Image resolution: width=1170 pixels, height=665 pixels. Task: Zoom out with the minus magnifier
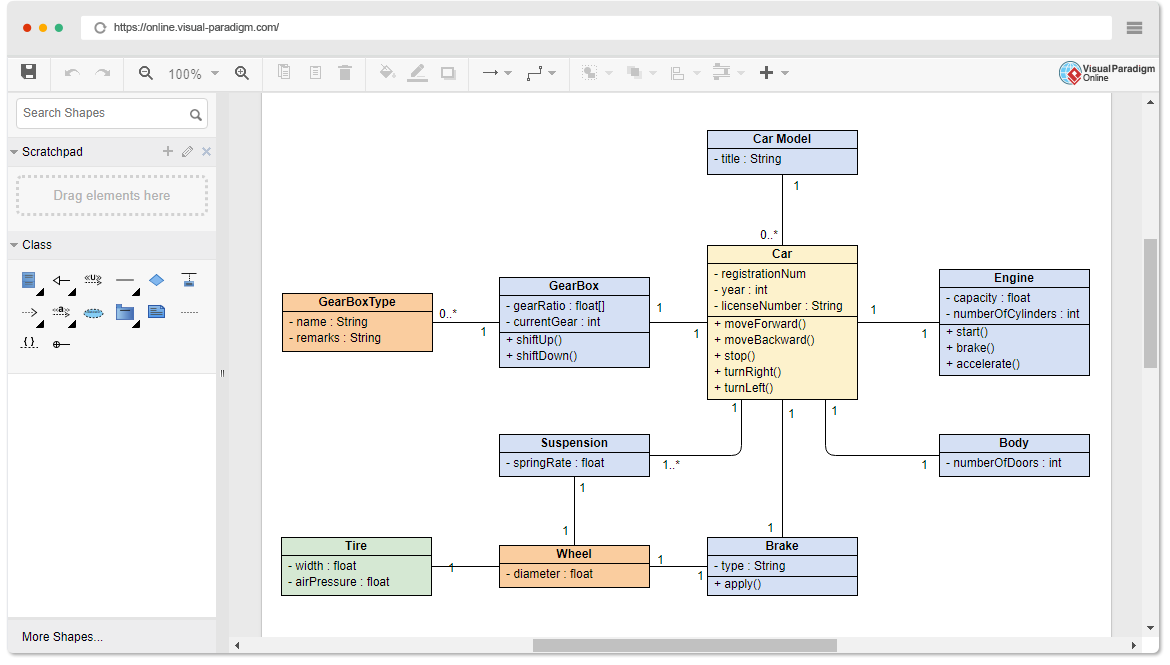[x=146, y=72]
